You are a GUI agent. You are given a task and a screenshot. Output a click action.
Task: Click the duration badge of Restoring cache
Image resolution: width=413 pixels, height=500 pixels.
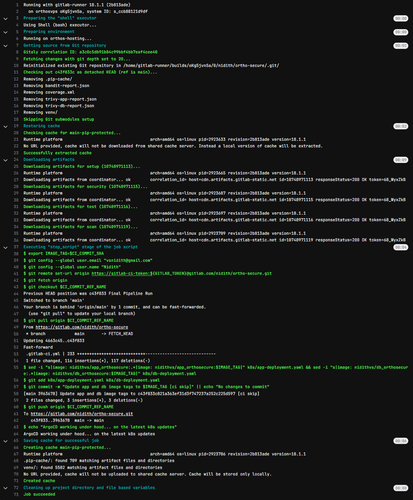click(400, 126)
